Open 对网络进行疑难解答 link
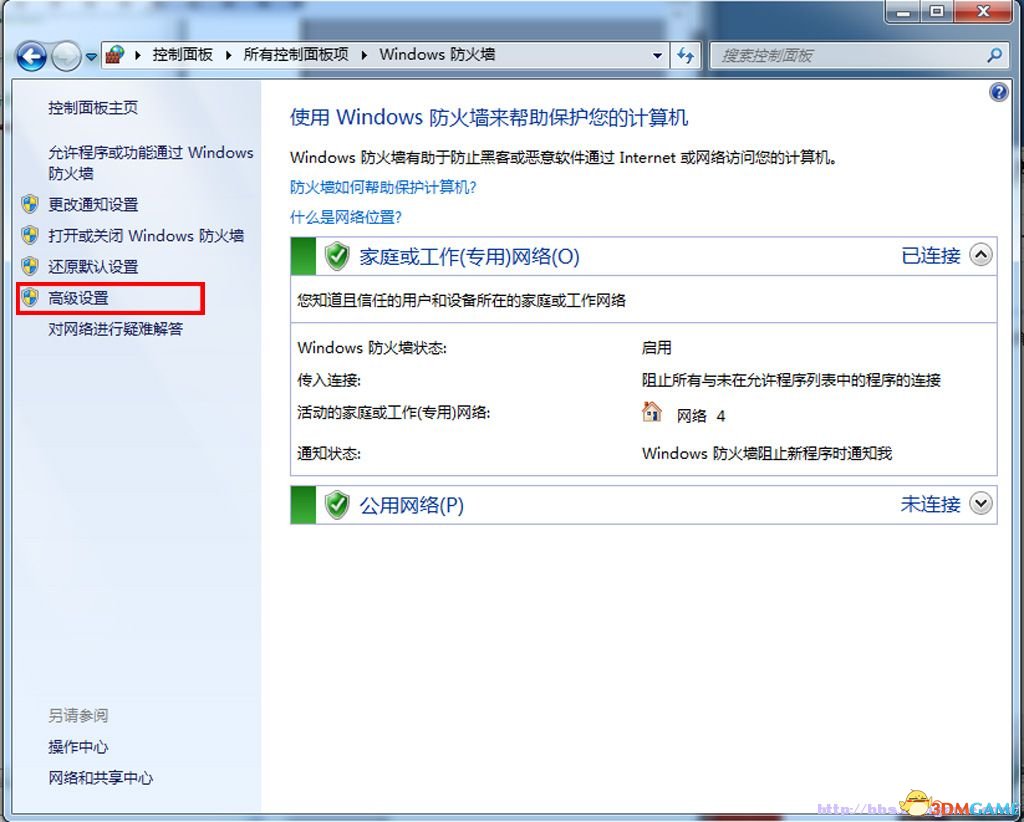The image size is (1024, 822). pyautogui.click(x=116, y=328)
